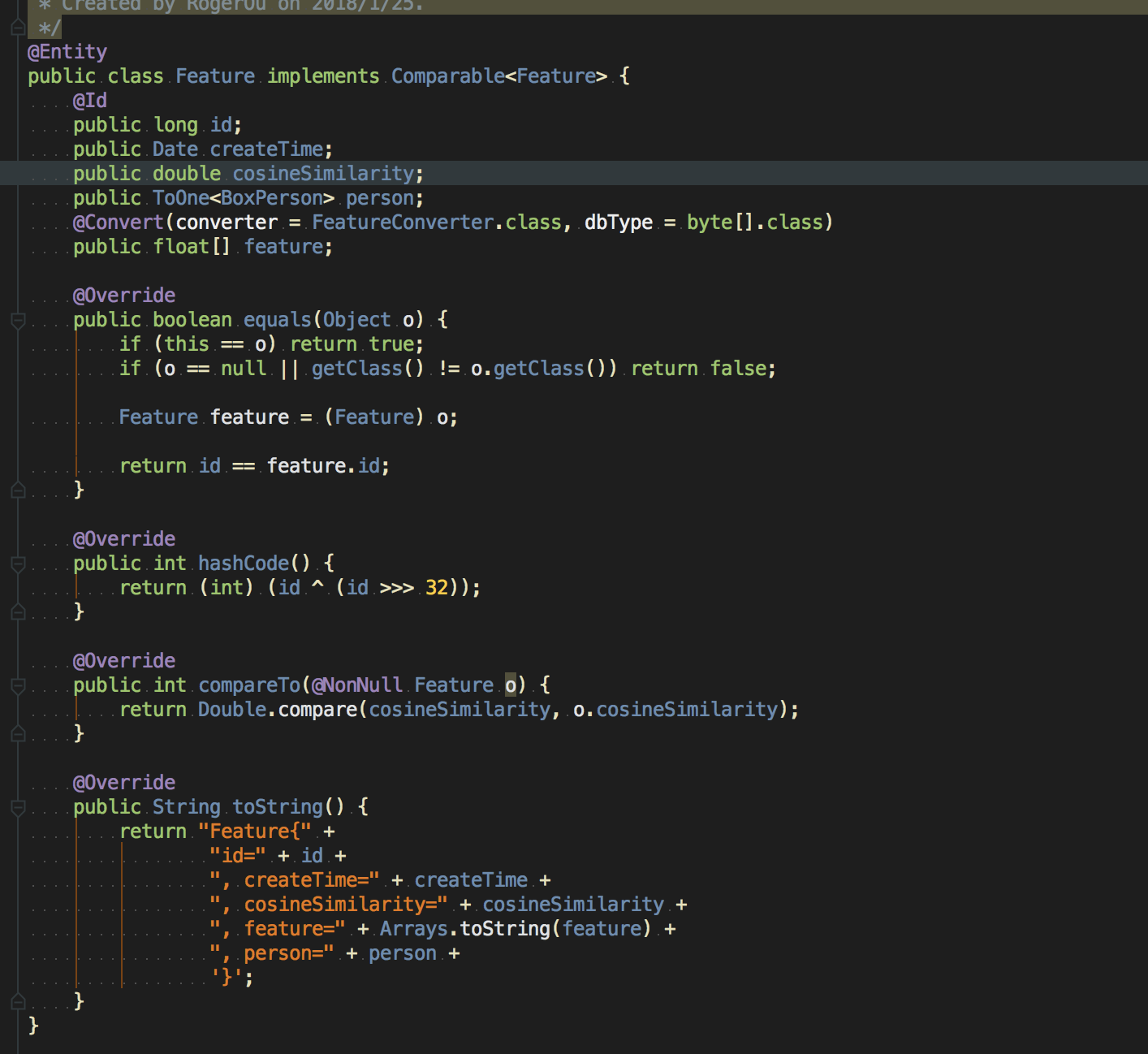Click 'double' keyword on highlighted line
1148x1054 pixels.
[x=187, y=174]
